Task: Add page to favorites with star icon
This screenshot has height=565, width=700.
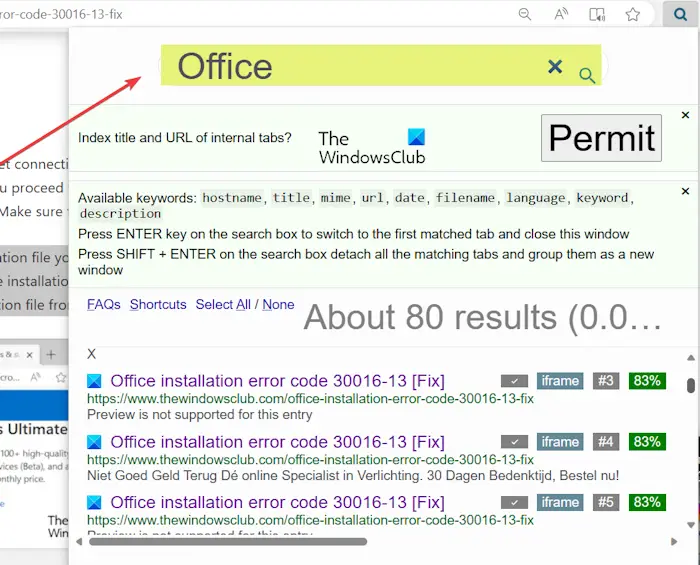Action: (x=632, y=14)
